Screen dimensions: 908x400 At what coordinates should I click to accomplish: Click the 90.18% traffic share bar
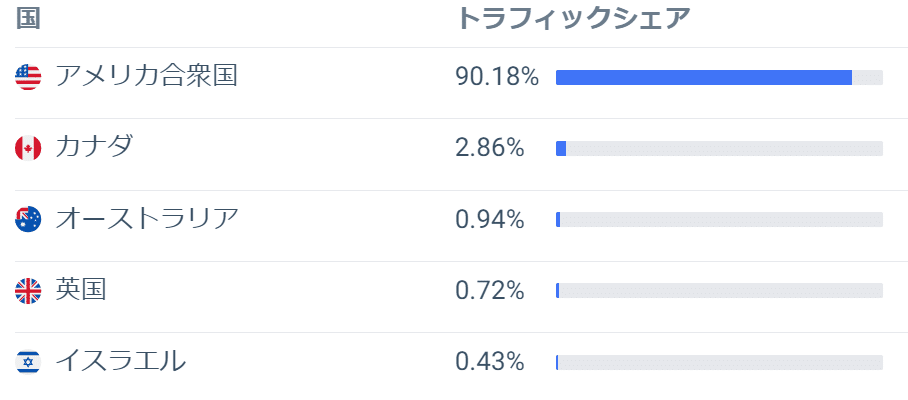pyautogui.click(x=719, y=78)
